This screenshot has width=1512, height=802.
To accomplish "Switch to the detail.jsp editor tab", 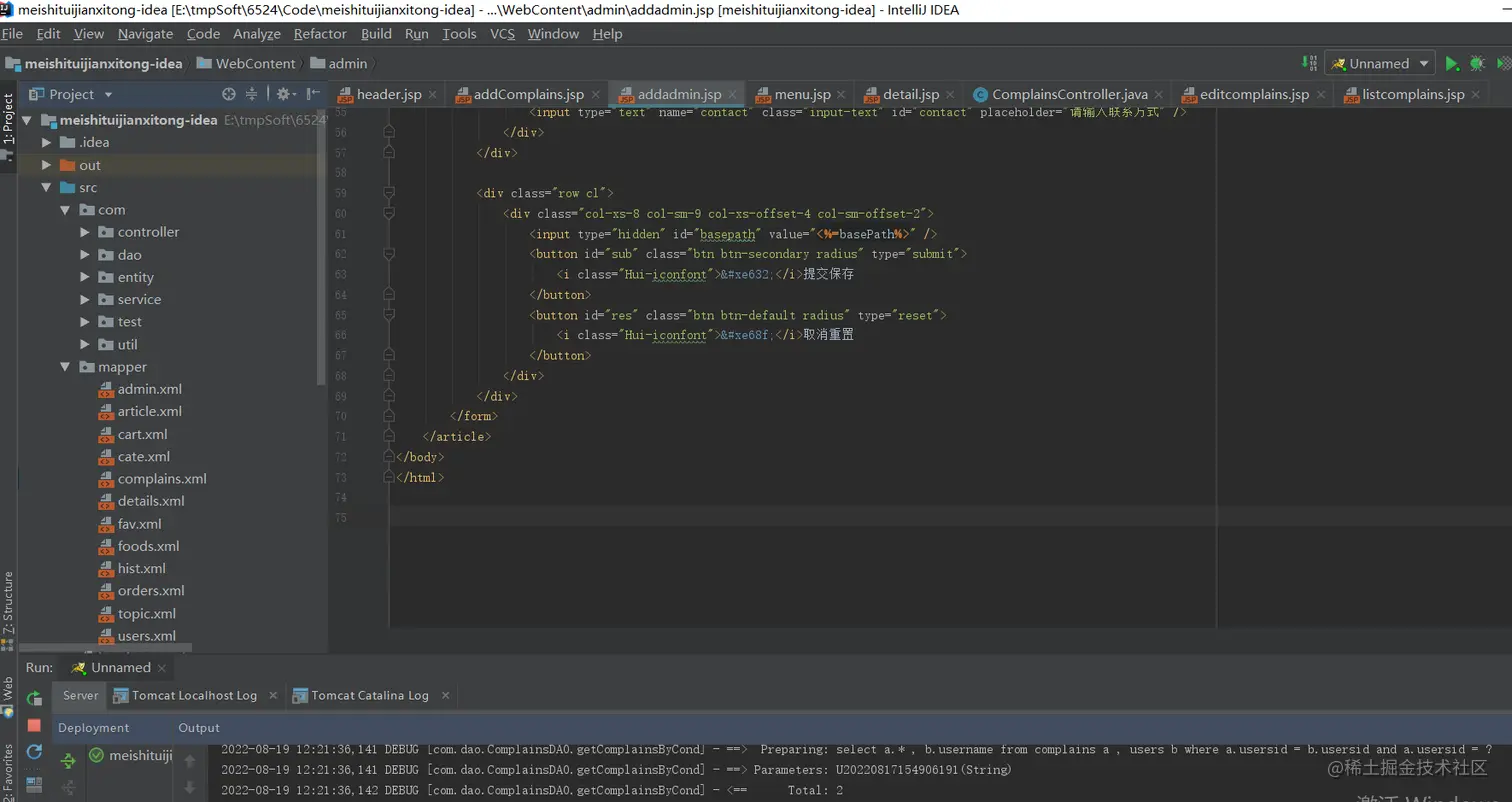I will click(x=911, y=94).
